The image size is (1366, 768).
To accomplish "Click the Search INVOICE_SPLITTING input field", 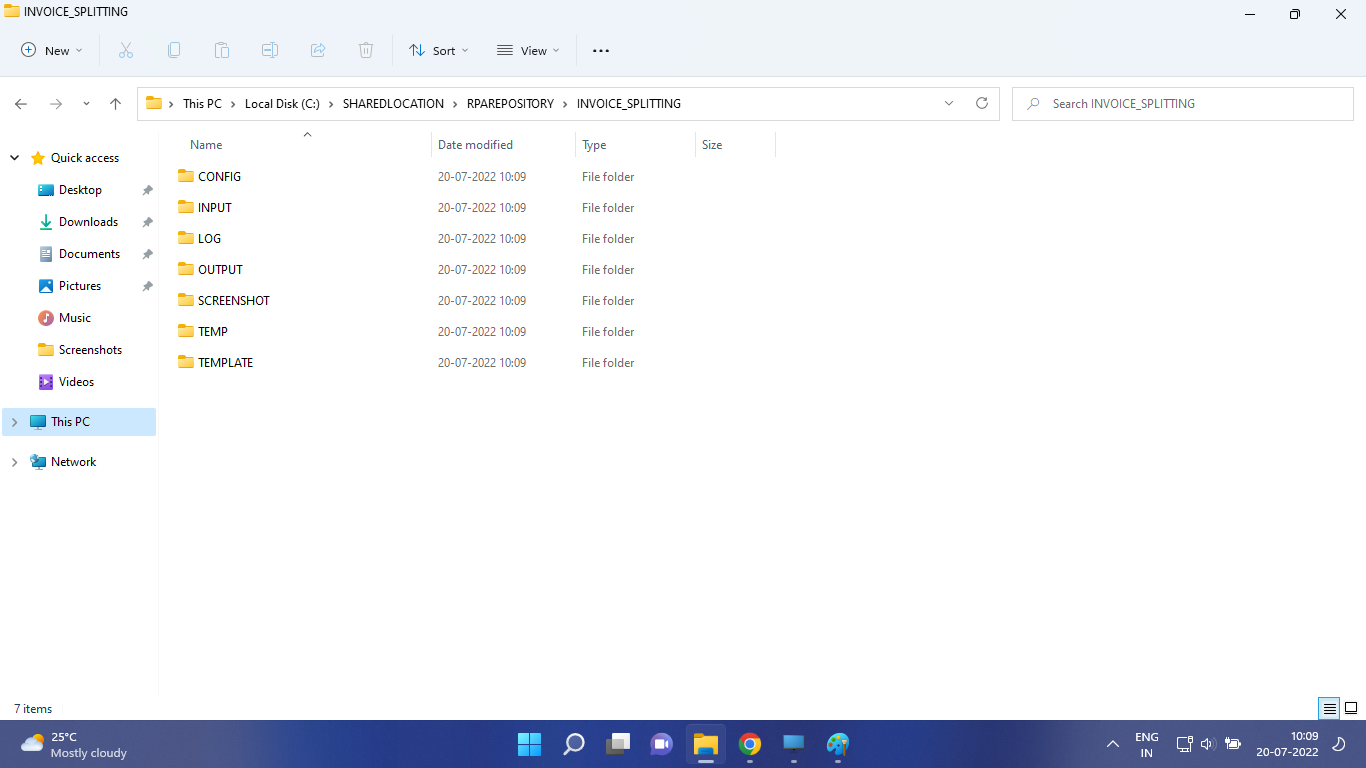I will (1190, 104).
